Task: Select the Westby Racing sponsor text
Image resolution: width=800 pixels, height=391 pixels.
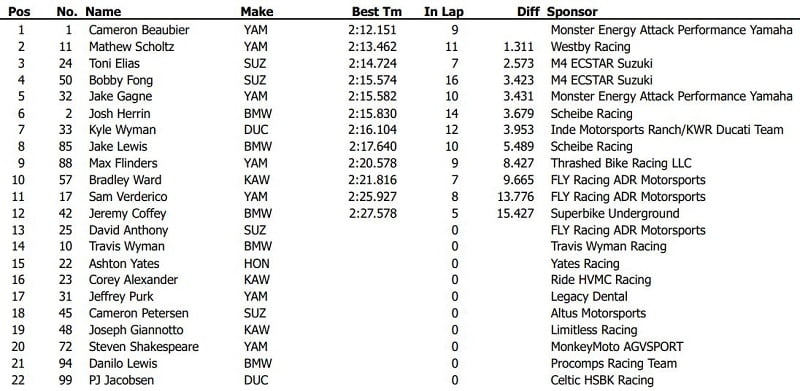Action: coord(590,47)
